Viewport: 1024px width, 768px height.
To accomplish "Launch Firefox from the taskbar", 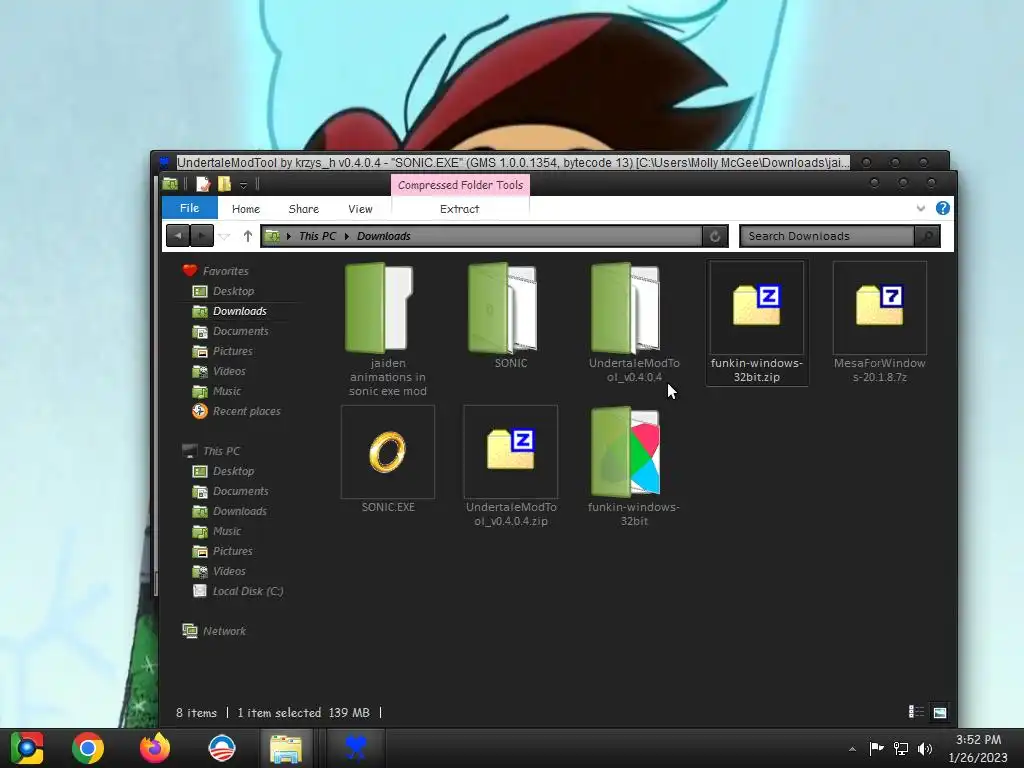I will tap(155, 748).
